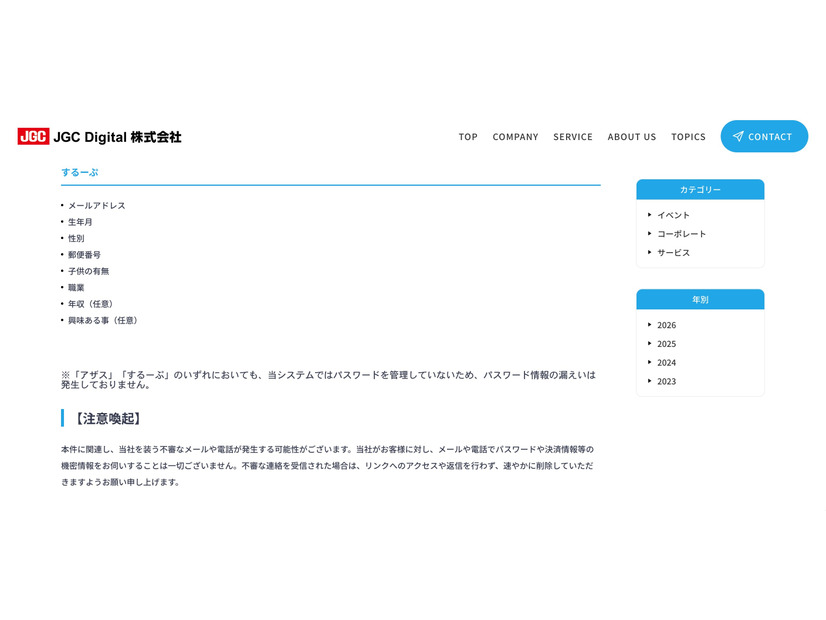
Task: Click the red JGC logo icon
Action: (33, 136)
